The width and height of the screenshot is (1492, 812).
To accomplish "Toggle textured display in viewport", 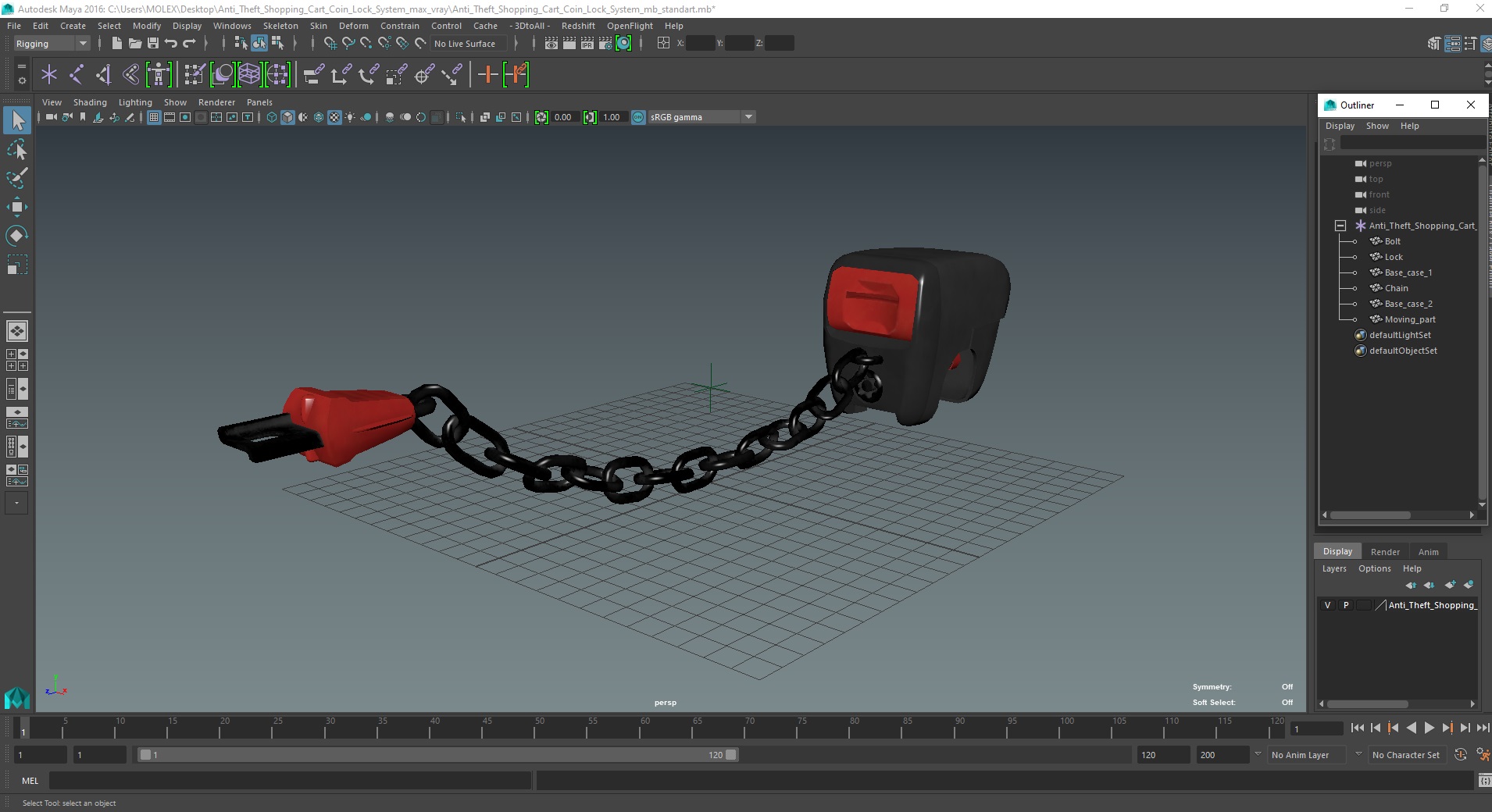I will [334, 117].
